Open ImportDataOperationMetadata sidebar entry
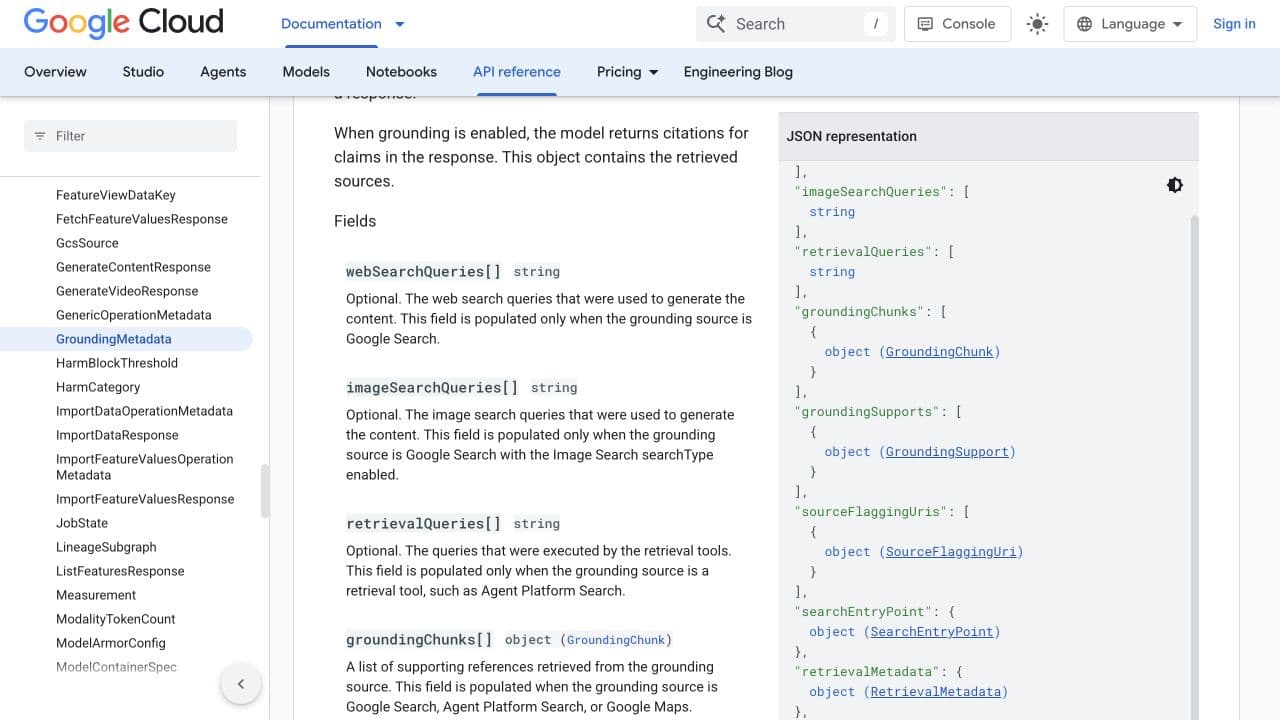The height and width of the screenshot is (720, 1280). pos(144,411)
